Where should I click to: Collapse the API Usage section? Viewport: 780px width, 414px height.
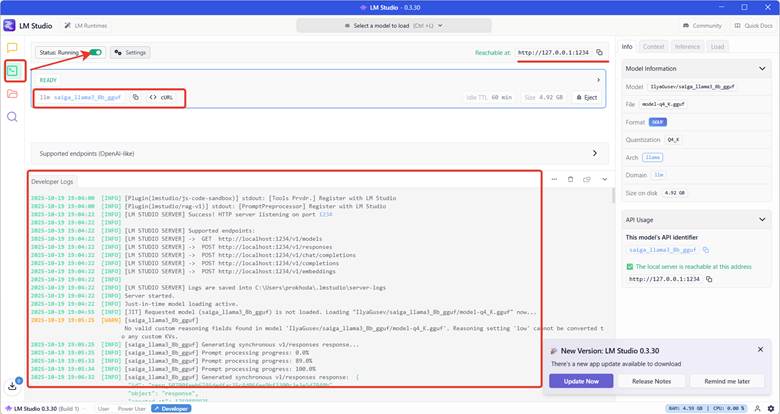tap(762, 219)
